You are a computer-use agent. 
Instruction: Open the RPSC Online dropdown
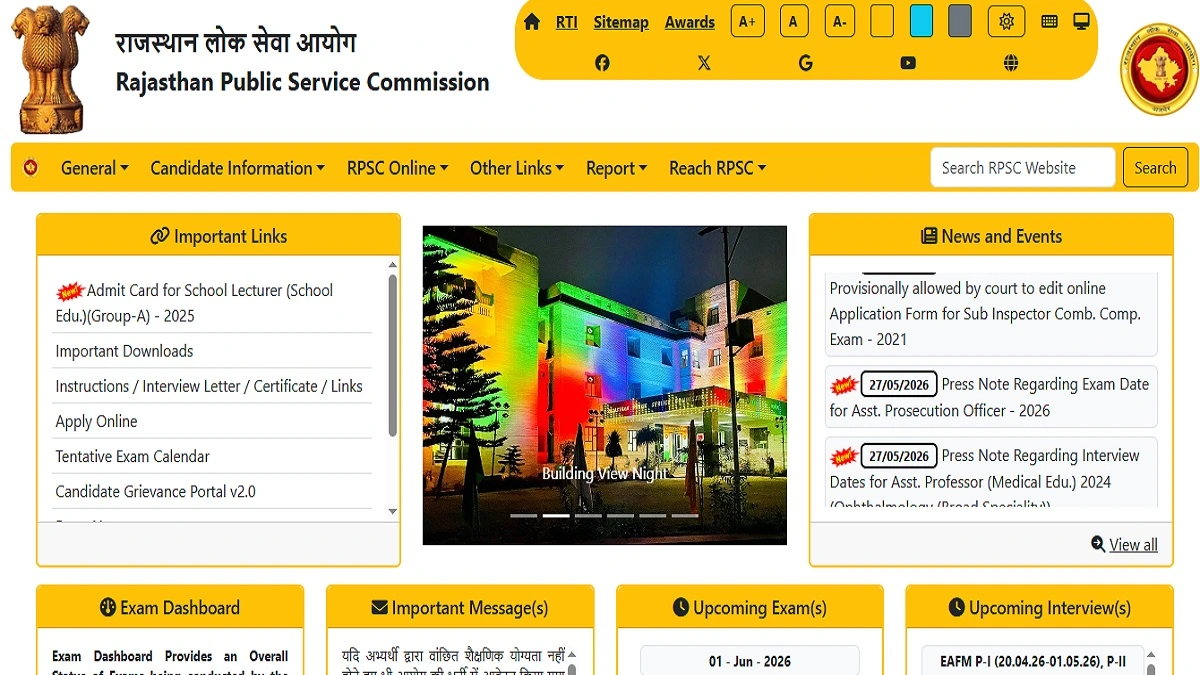[398, 168]
